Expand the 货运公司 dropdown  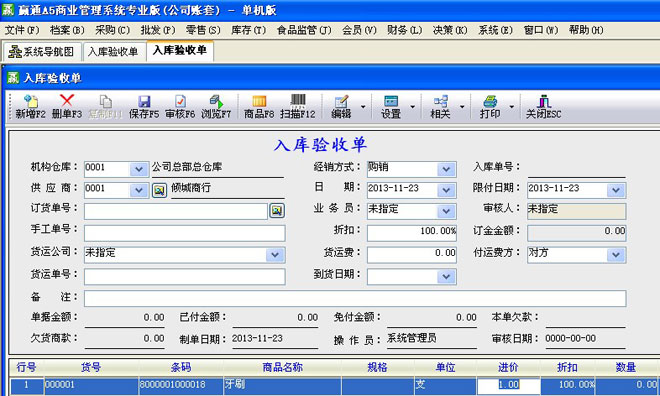tap(275, 255)
